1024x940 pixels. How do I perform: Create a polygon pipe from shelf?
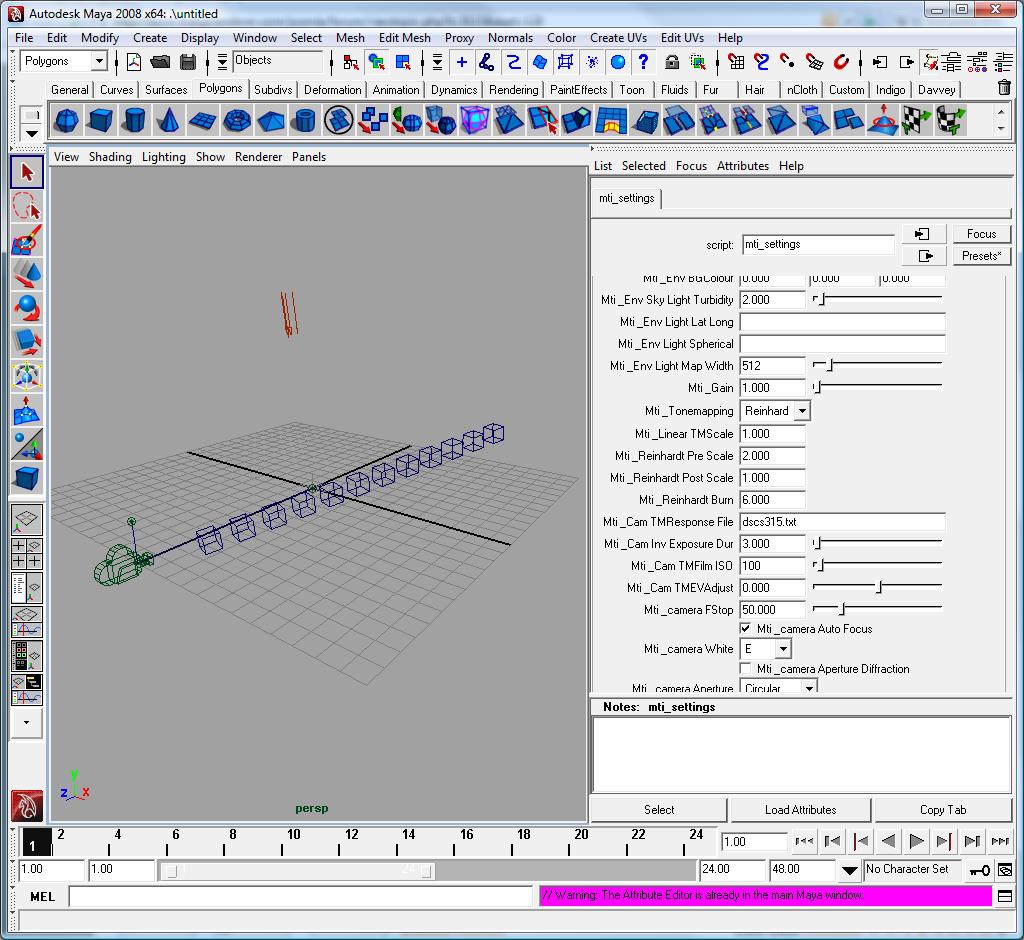click(x=304, y=120)
